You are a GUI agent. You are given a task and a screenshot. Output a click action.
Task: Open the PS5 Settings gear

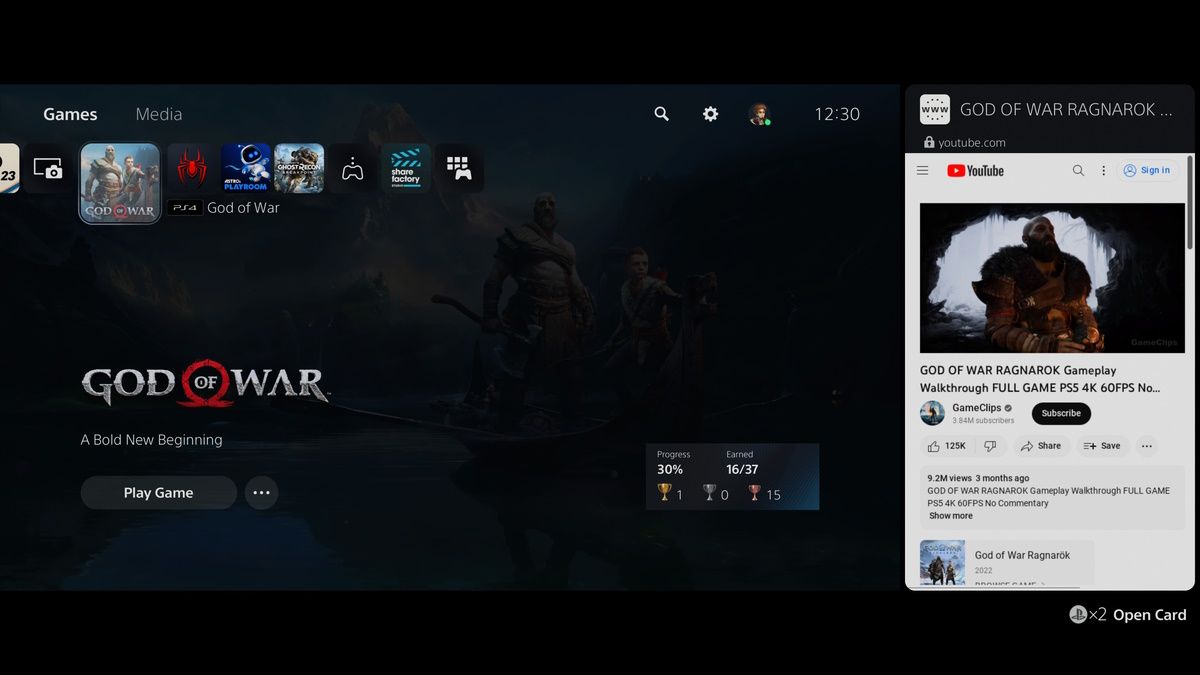(710, 114)
